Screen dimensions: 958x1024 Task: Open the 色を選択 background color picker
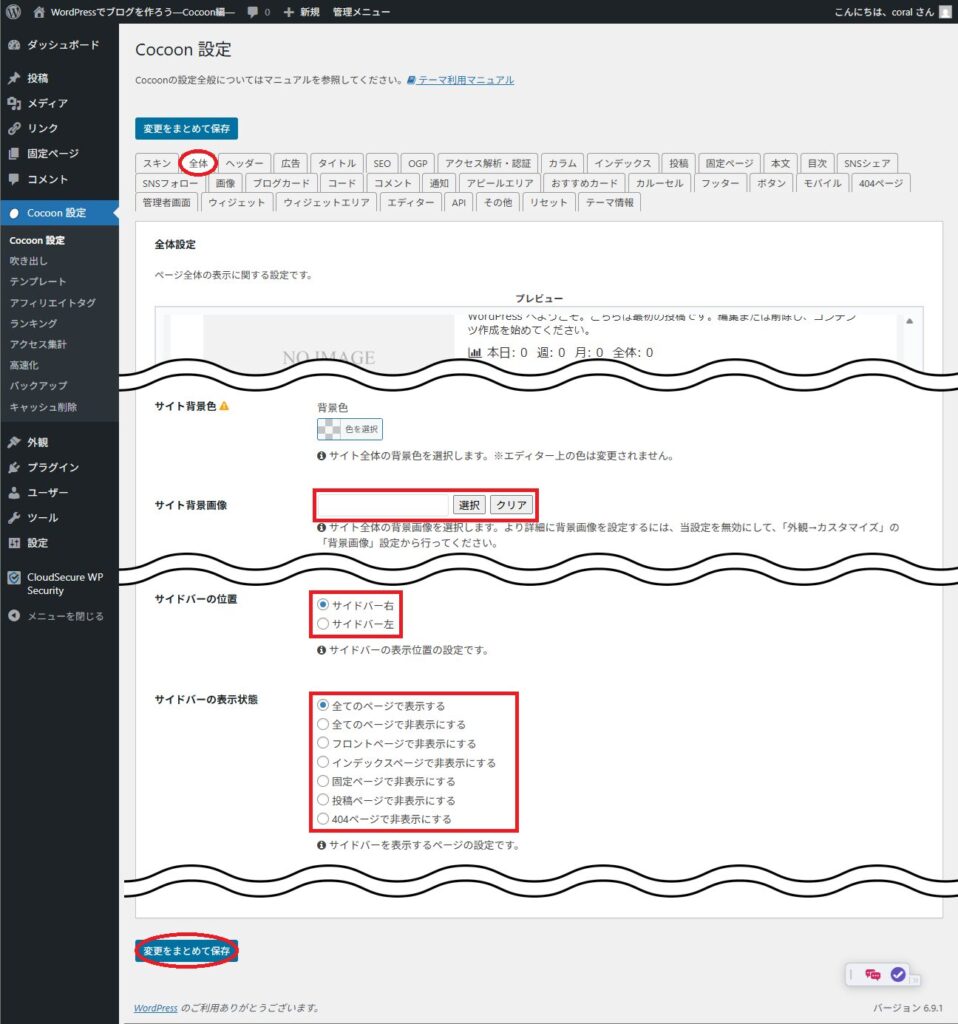(x=349, y=429)
